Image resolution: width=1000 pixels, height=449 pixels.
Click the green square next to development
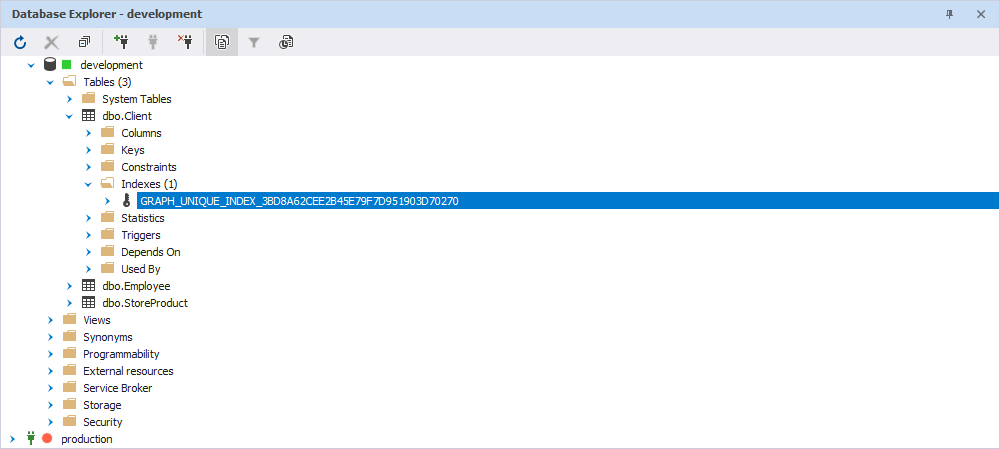(x=66, y=64)
